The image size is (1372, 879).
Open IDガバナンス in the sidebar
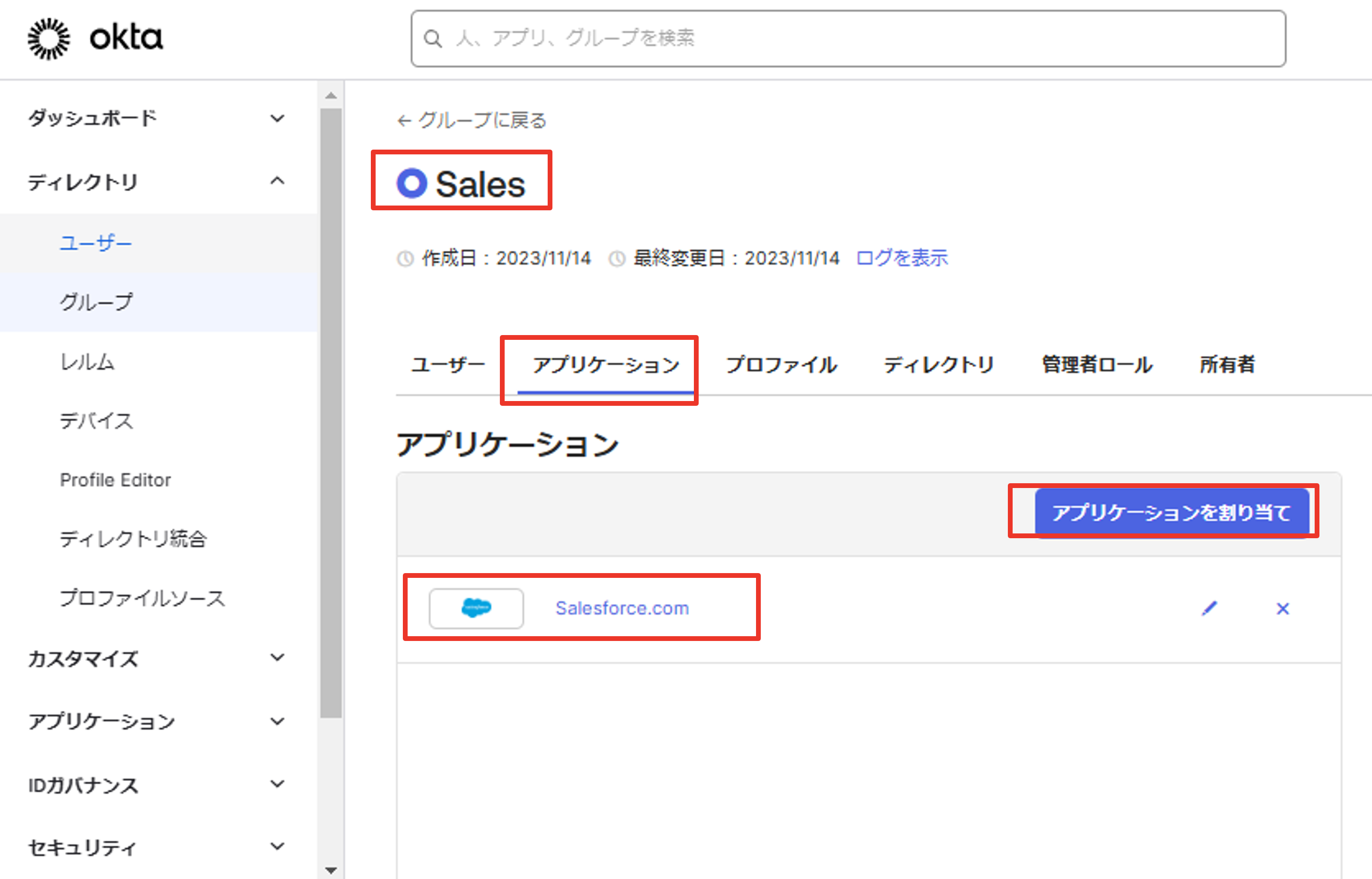point(83,785)
